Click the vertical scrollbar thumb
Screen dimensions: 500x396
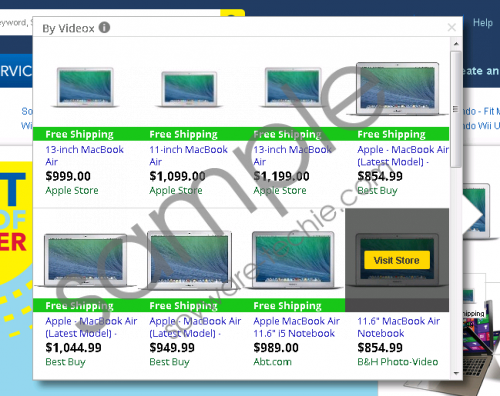click(456, 109)
